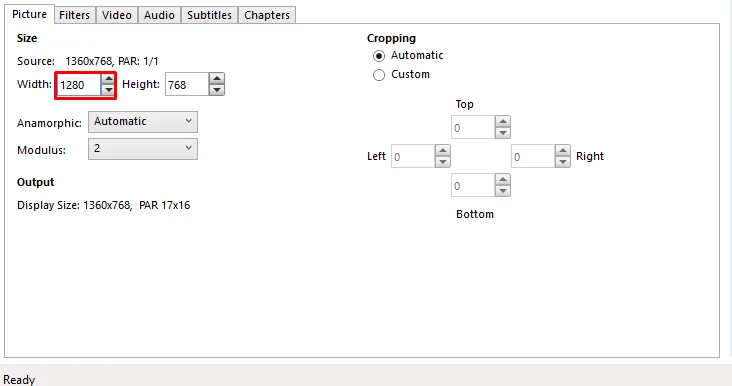Select the Custom cropping radio button
Viewport: 732px width, 386px height.
coord(379,75)
